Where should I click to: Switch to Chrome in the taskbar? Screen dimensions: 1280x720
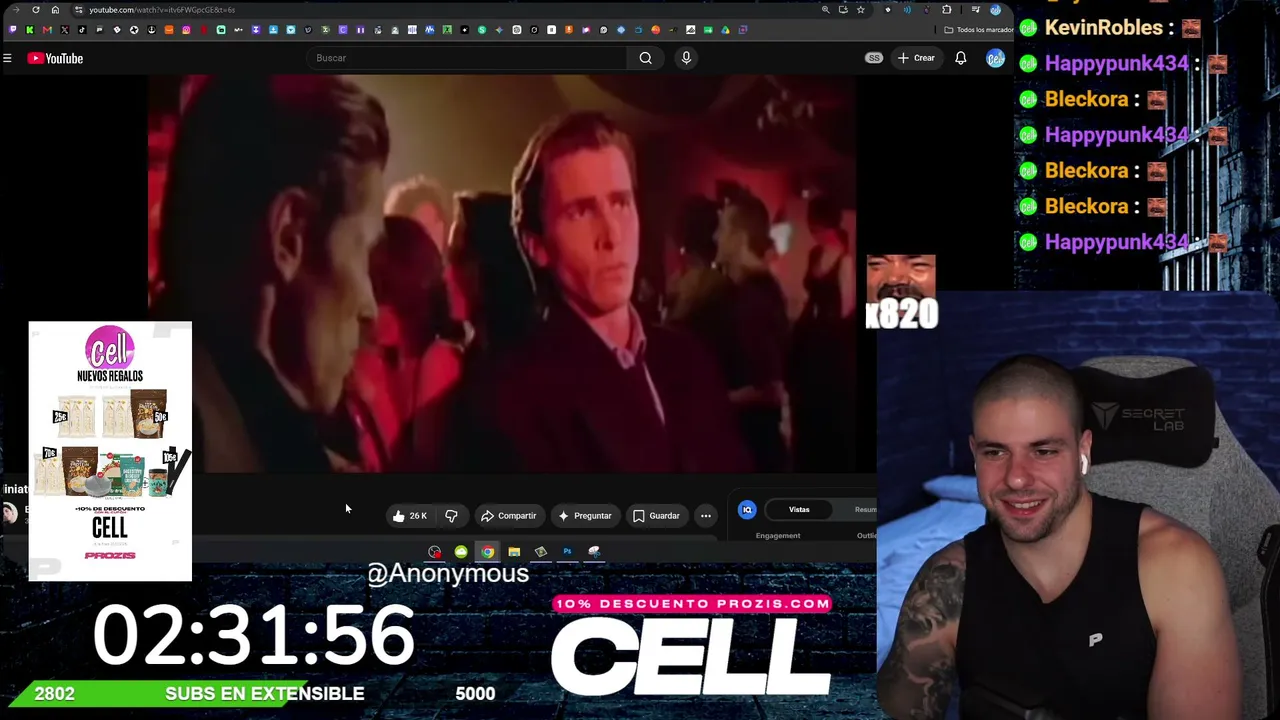[487, 552]
